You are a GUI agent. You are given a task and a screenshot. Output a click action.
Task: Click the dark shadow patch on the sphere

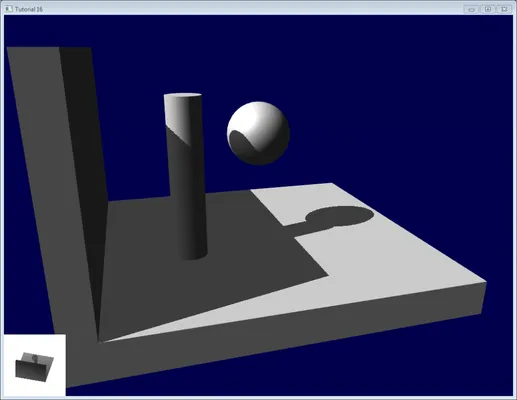point(243,142)
